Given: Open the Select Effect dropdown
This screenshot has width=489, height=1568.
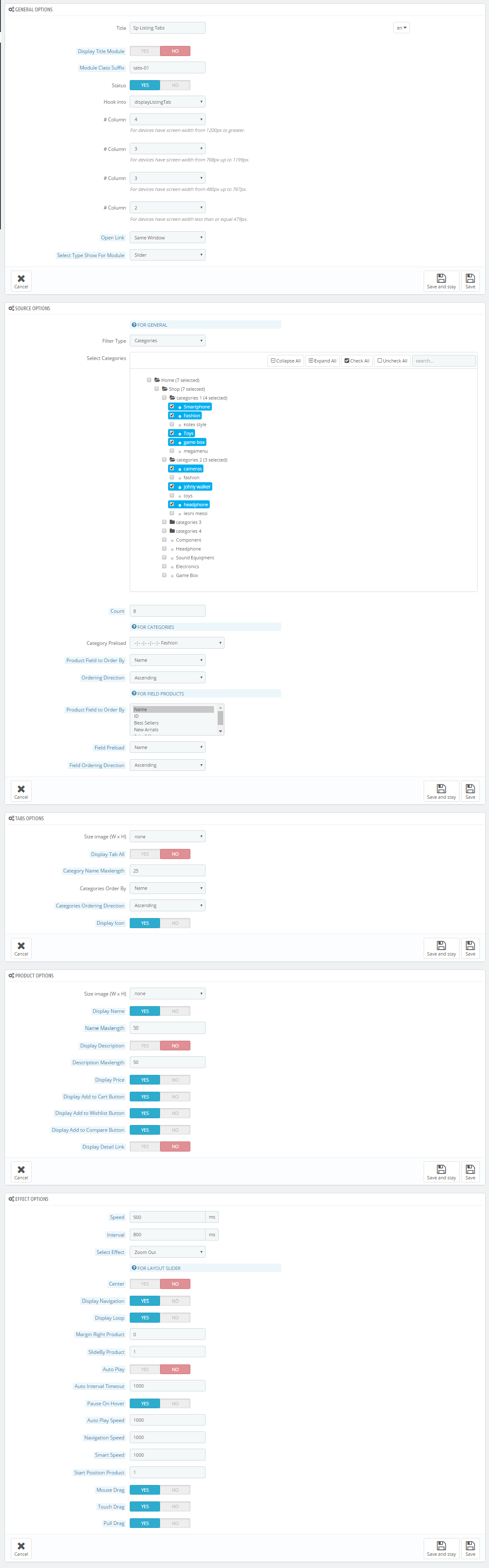Looking at the screenshot, I should 167,1252.
